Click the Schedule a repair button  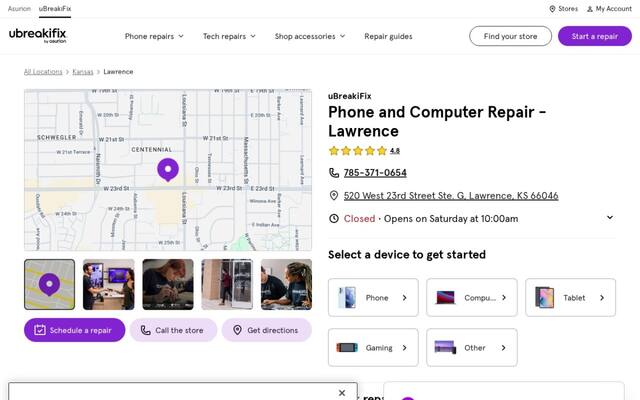75,330
